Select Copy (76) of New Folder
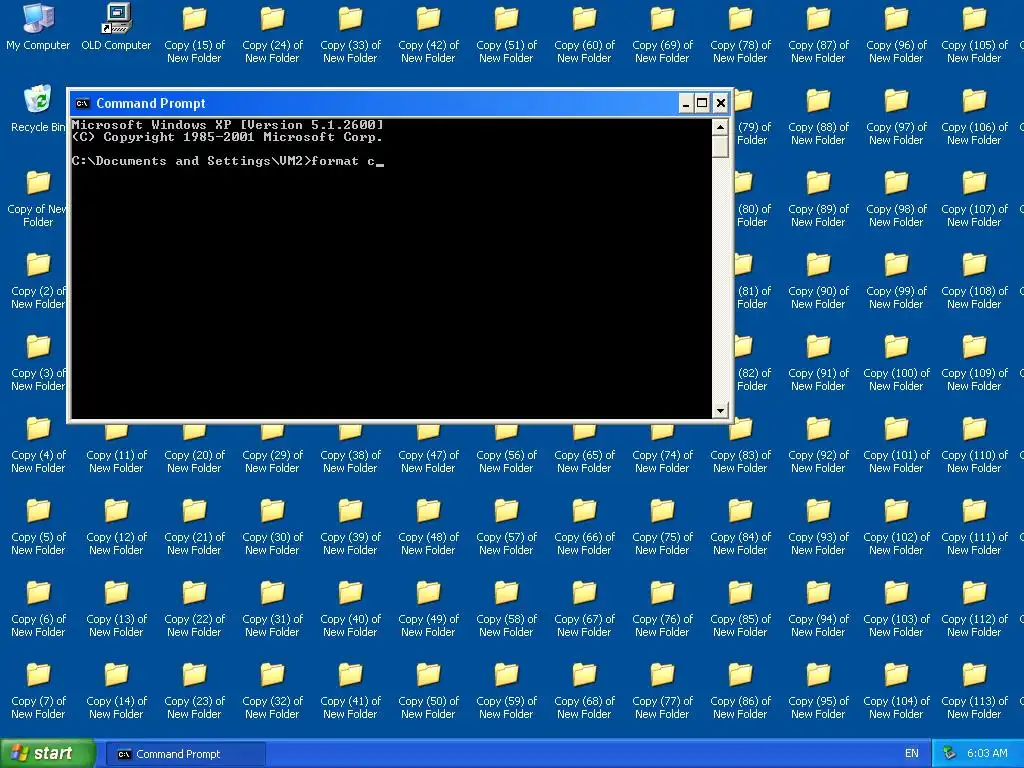The width and height of the screenshot is (1024, 768). coord(662,608)
